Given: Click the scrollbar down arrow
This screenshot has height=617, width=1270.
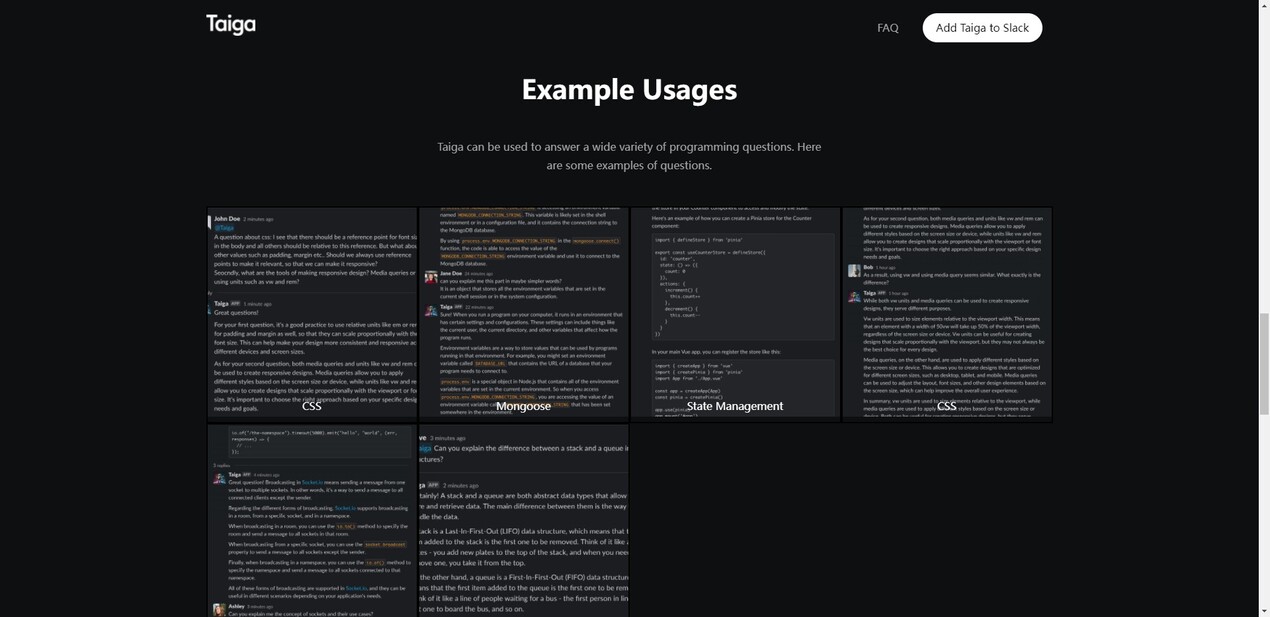Looking at the screenshot, I should pyautogui.click(x=1264, y=610).
